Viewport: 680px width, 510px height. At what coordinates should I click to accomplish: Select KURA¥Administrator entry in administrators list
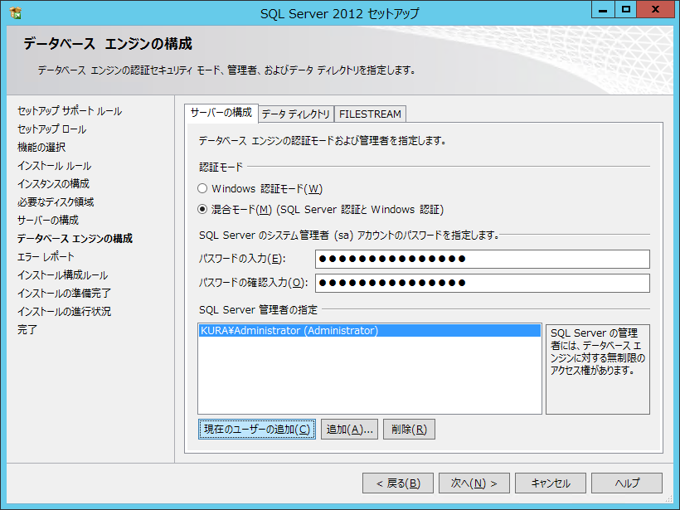370,330
